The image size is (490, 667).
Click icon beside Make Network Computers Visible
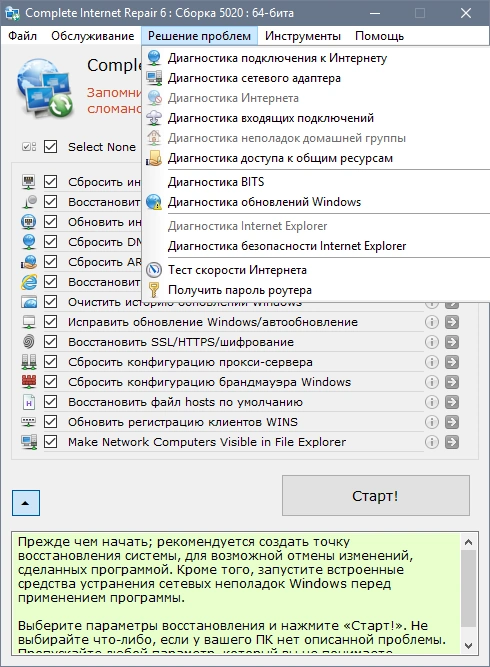[29, 442]
